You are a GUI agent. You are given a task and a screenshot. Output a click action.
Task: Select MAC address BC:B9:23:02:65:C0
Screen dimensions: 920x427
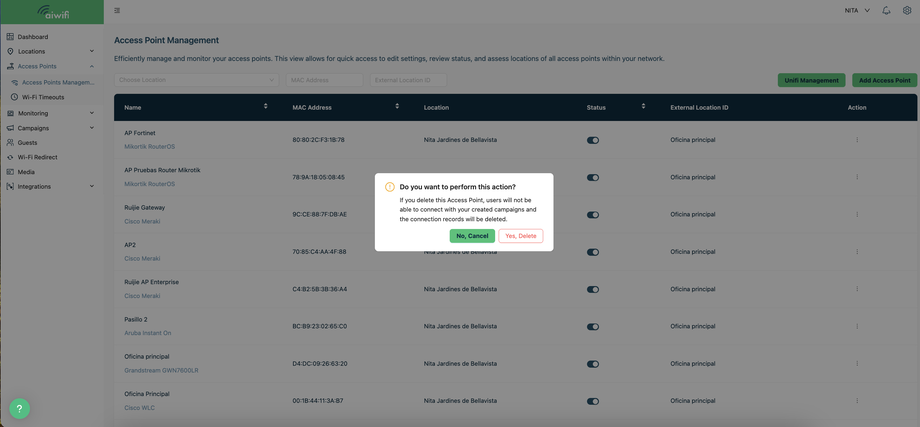point(319,327)
